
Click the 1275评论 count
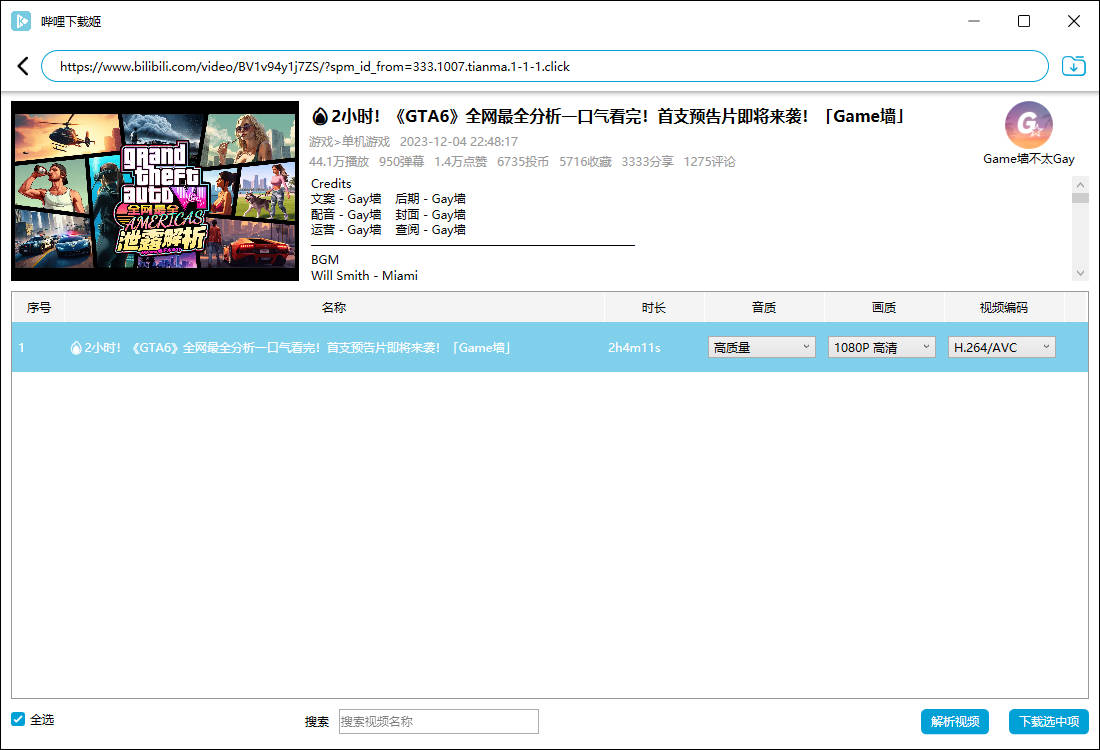710,161
